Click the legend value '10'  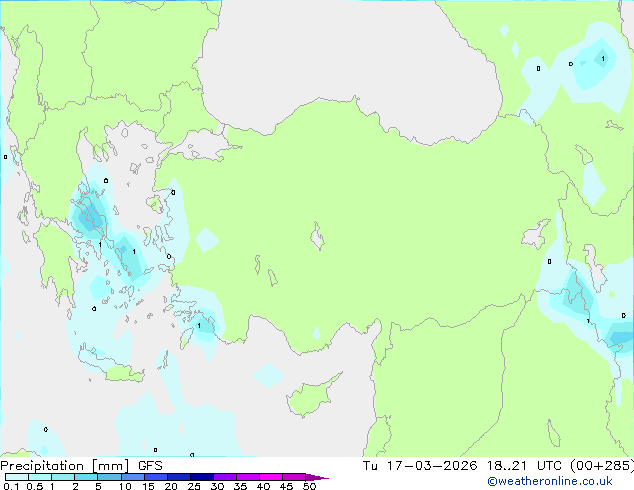coord(125,486)
